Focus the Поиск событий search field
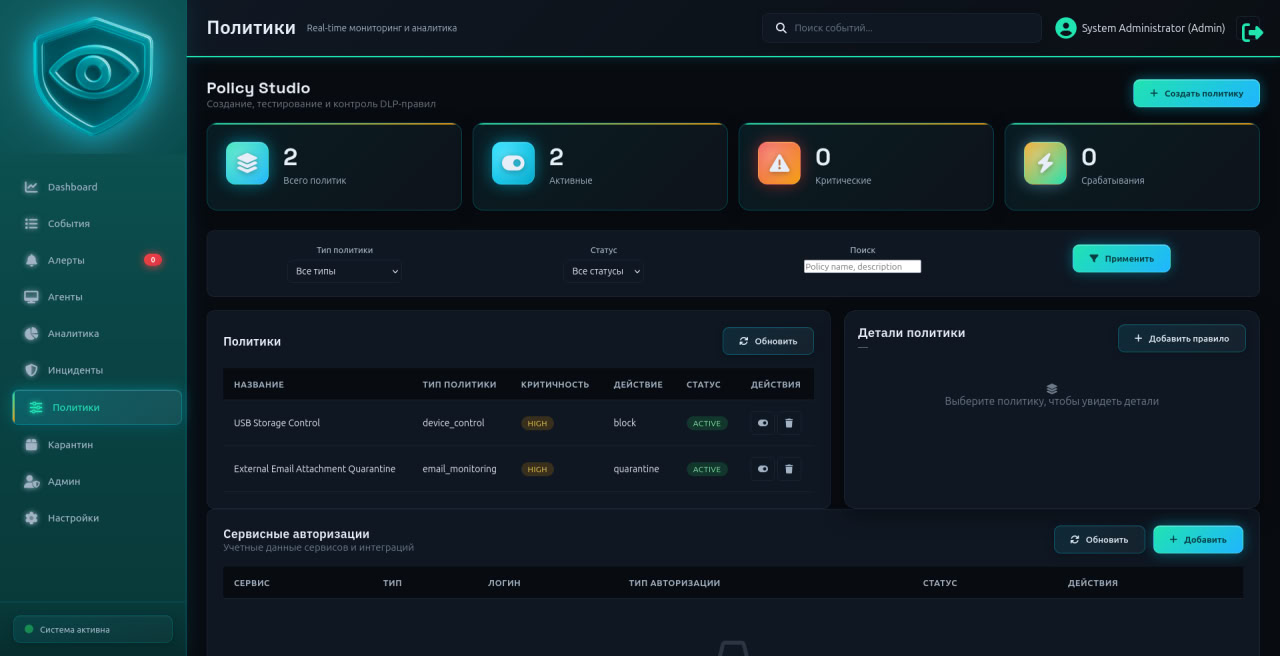This screenshot has width=1280, height=656. pos(901,28)
